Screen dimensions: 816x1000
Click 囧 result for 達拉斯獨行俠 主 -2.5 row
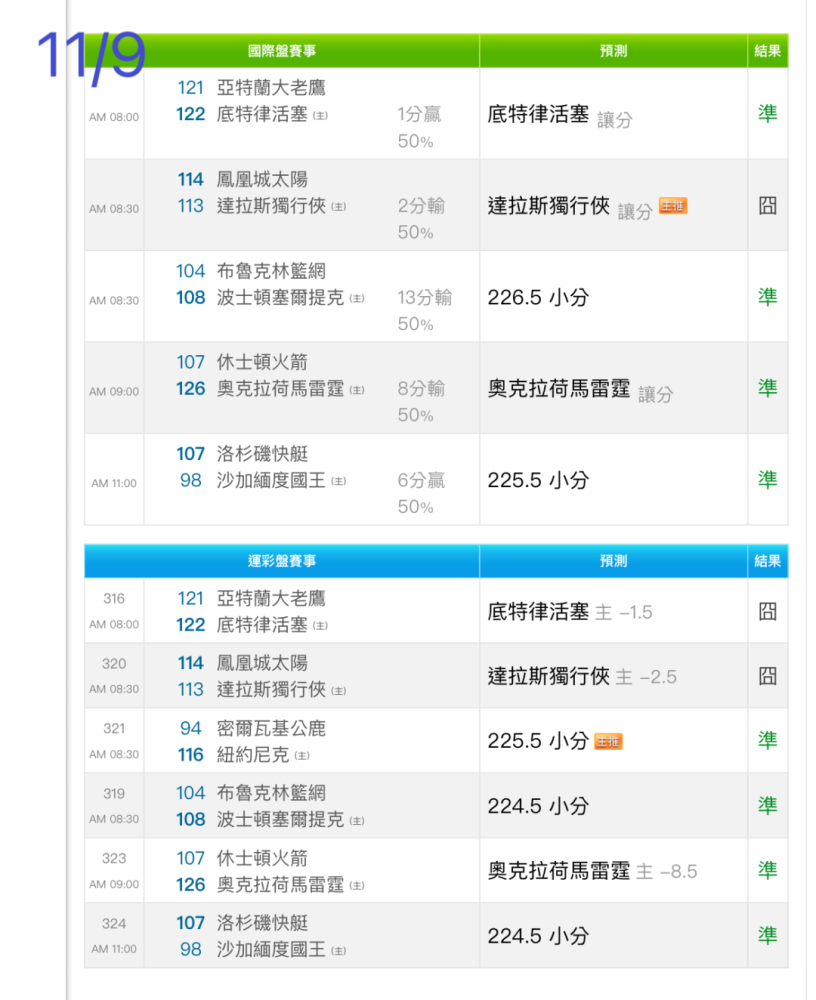coord(768,676)
